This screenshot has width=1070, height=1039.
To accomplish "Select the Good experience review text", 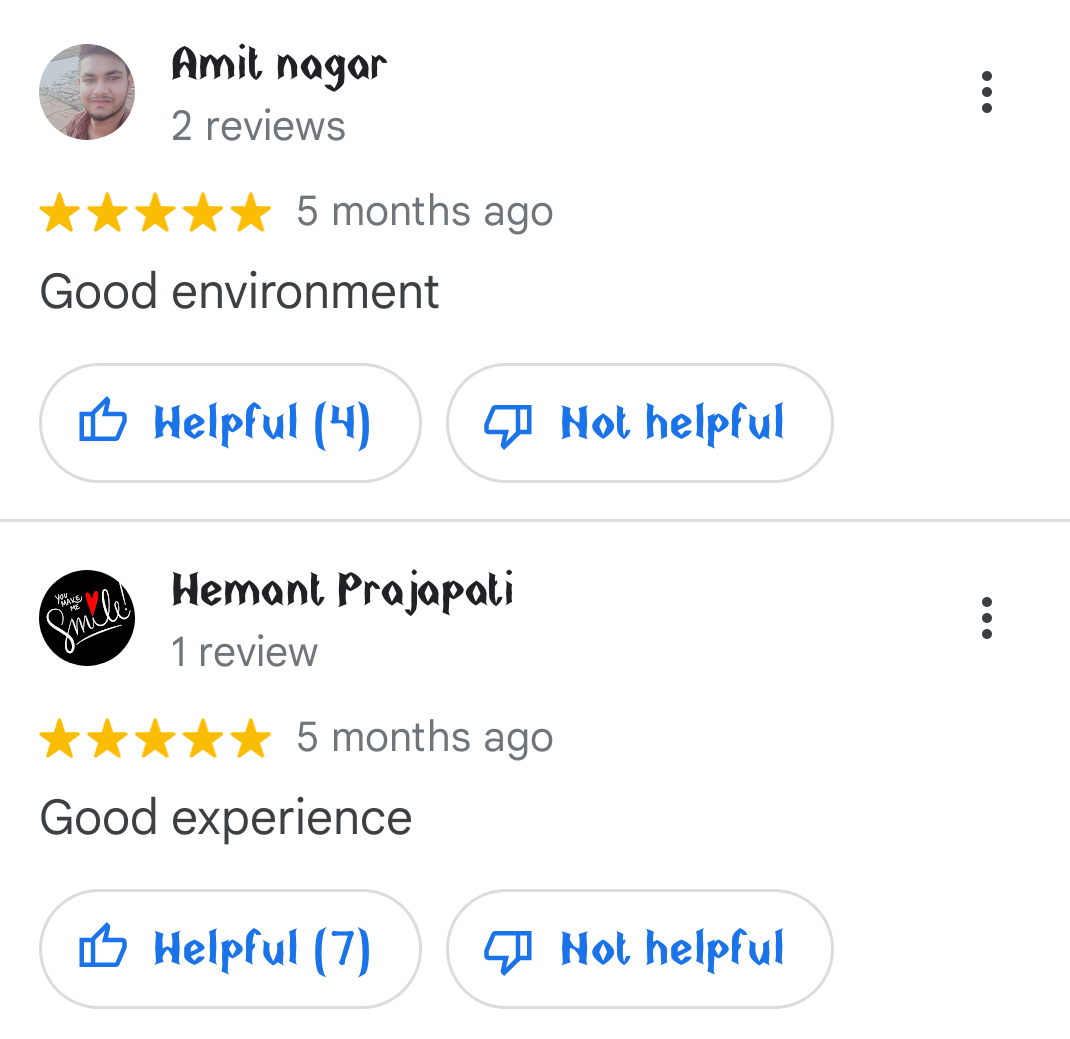I will (x=226, y=819).
